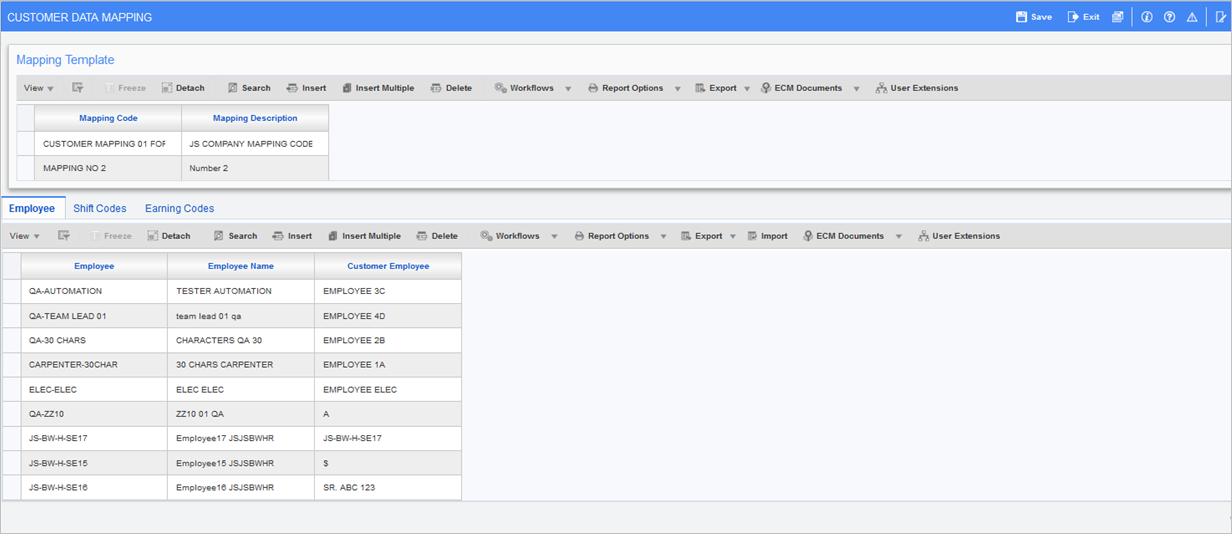Click the CARPENTER-30CHAR employee cell
The image size is (1232, 534).
point(94,365)
